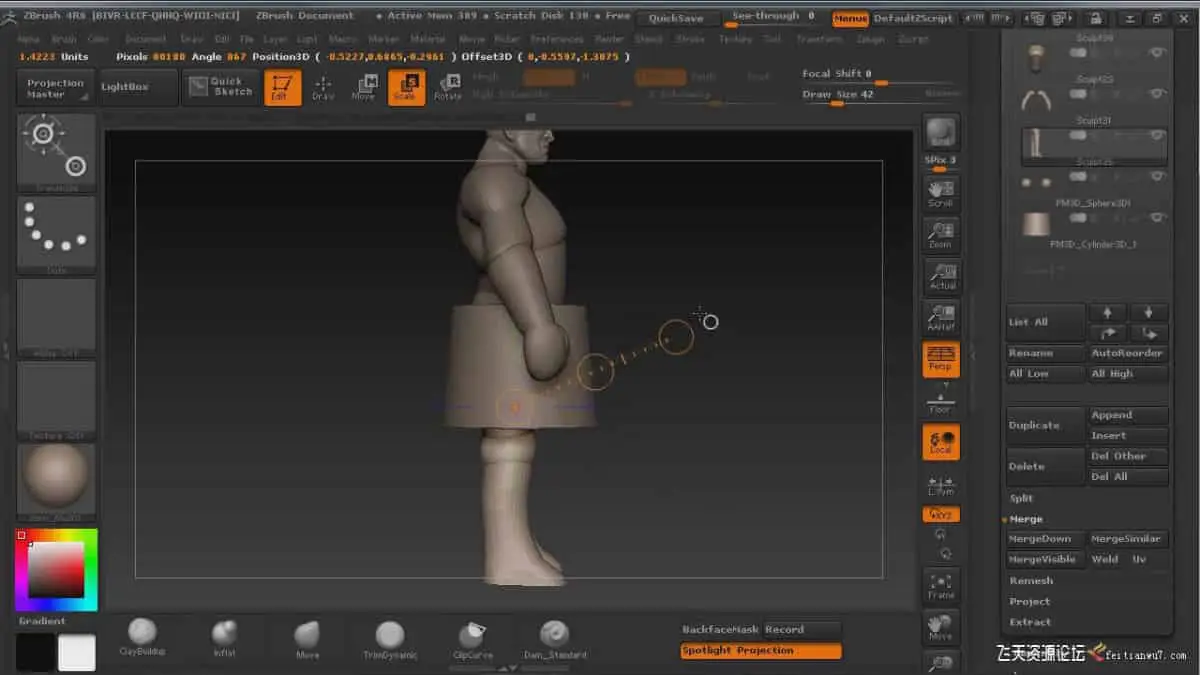This screenshot has width=1200, height=675.
Task: Select the Inflat brush
Action: tap(224, 638)
